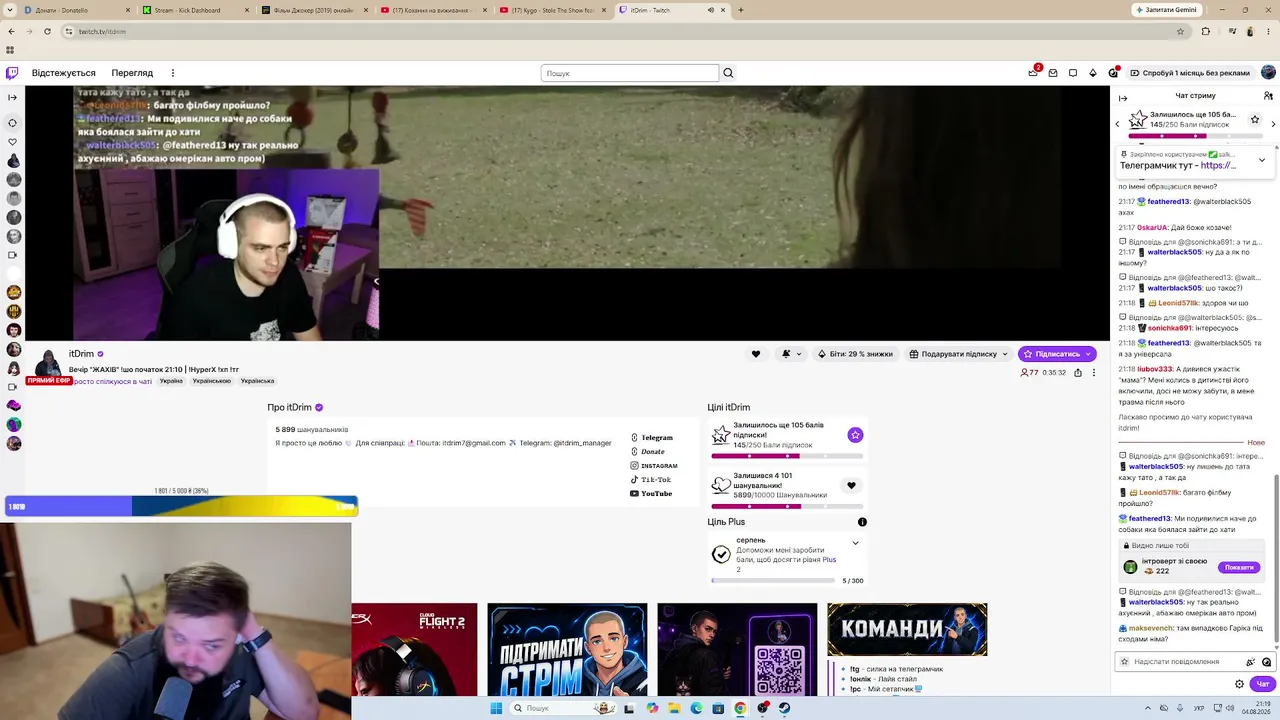Click the Ask Gemini button
The image size is (1280, 720).
(x=1165, y=10)
